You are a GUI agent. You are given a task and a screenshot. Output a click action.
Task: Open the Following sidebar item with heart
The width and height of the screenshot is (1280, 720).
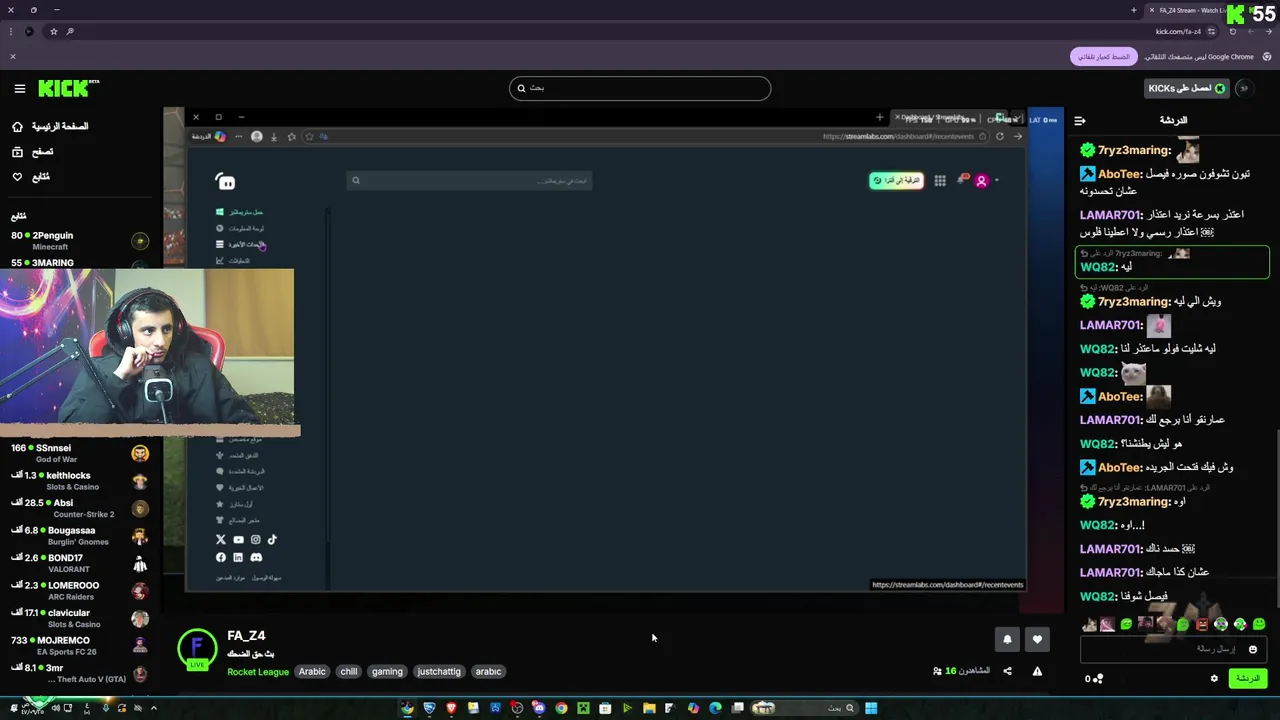(x=31, y=177)
